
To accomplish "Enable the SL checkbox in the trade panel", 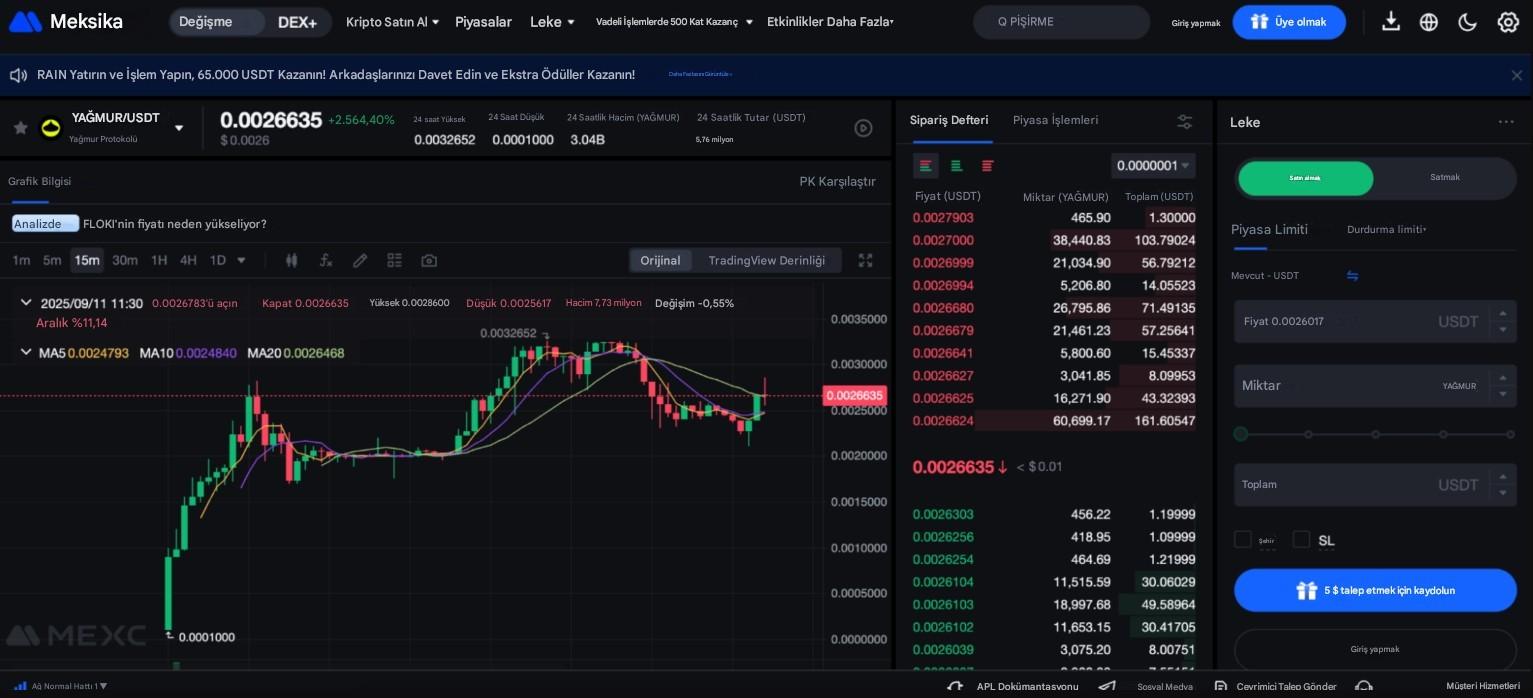I will pyautogui.click(x=1301, y=539).
